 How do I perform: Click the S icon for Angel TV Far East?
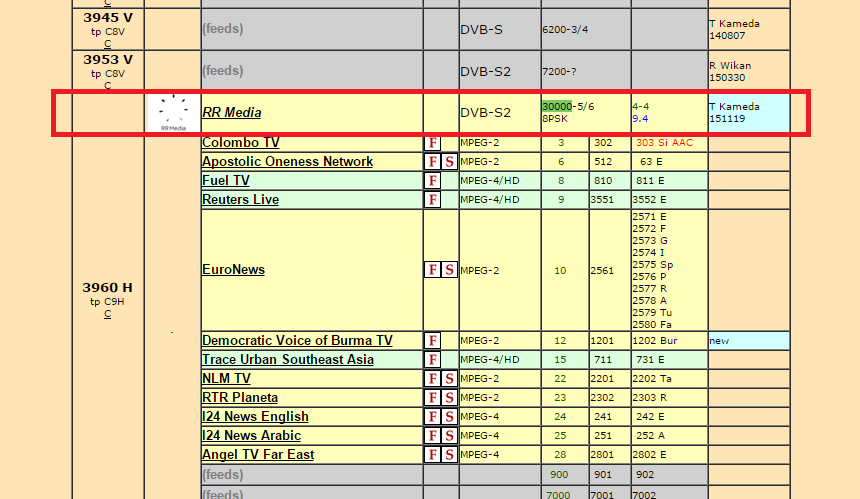[x=449, y=455]
